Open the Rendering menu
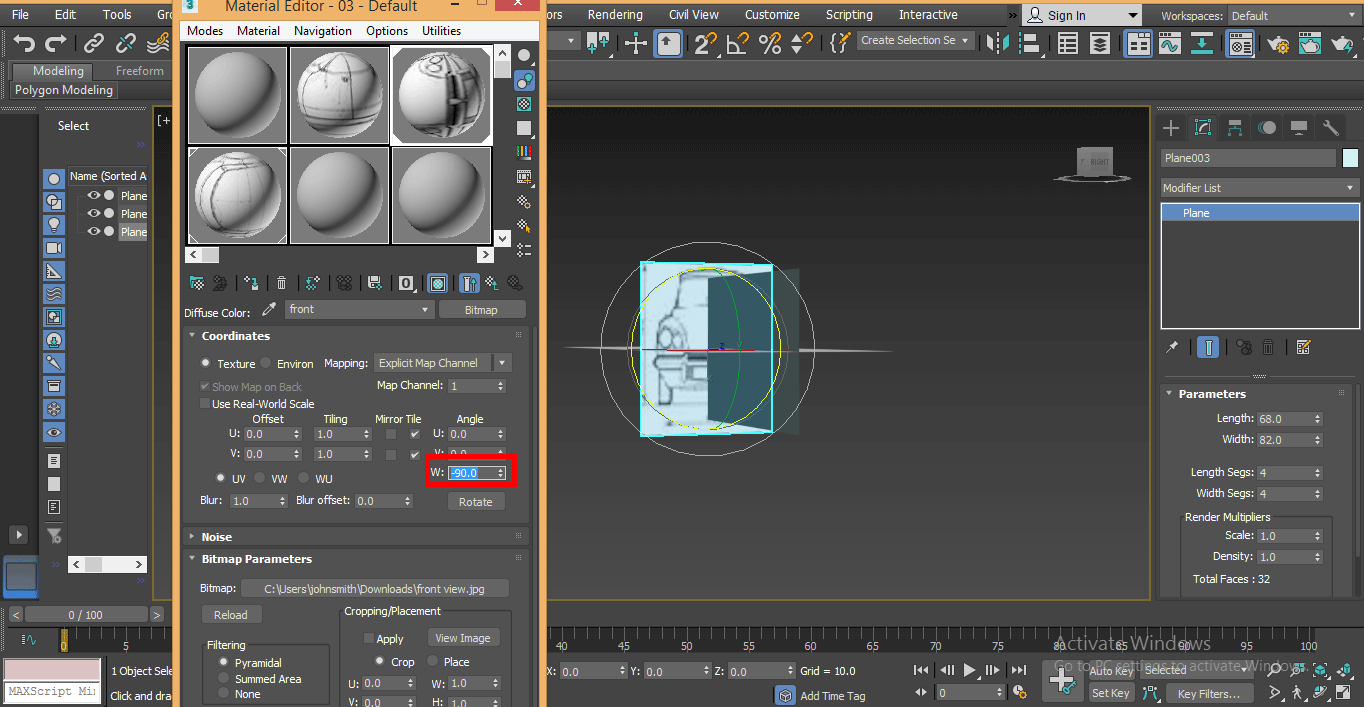1364x707 pixels. 615,15
